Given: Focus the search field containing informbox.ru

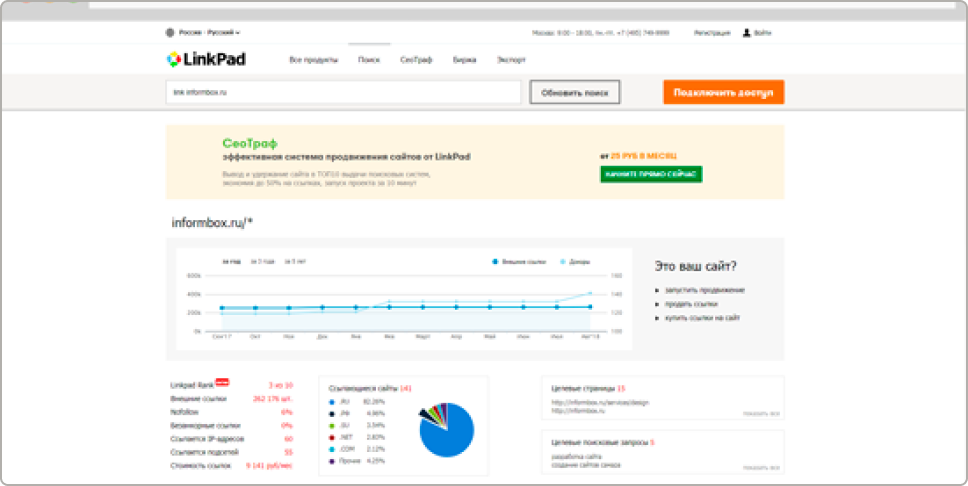Looking at the screenshot, I should coord(343,92).
